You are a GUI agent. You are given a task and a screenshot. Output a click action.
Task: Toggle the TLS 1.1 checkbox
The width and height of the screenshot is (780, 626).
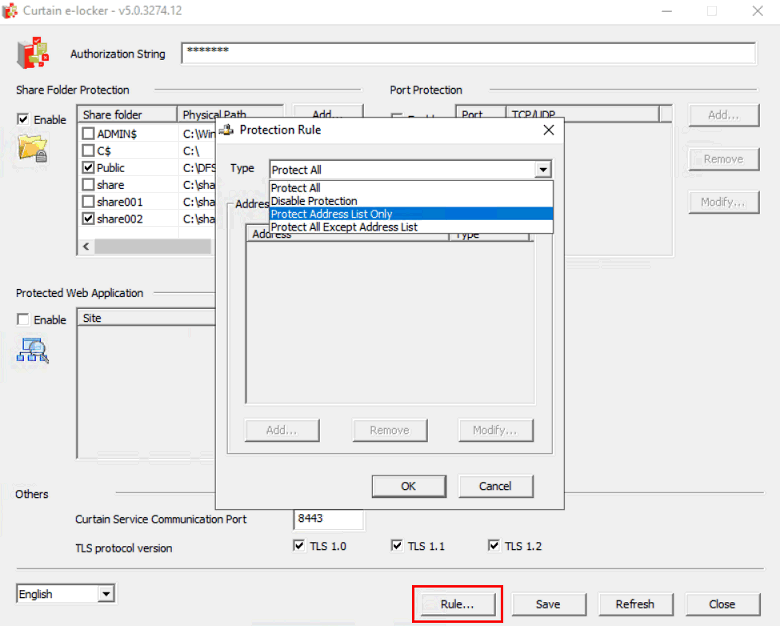pos(397,546)
